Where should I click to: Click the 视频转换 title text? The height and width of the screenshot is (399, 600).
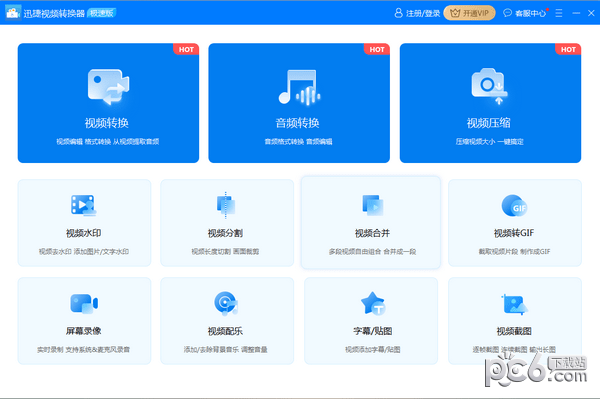click(107, 123)
